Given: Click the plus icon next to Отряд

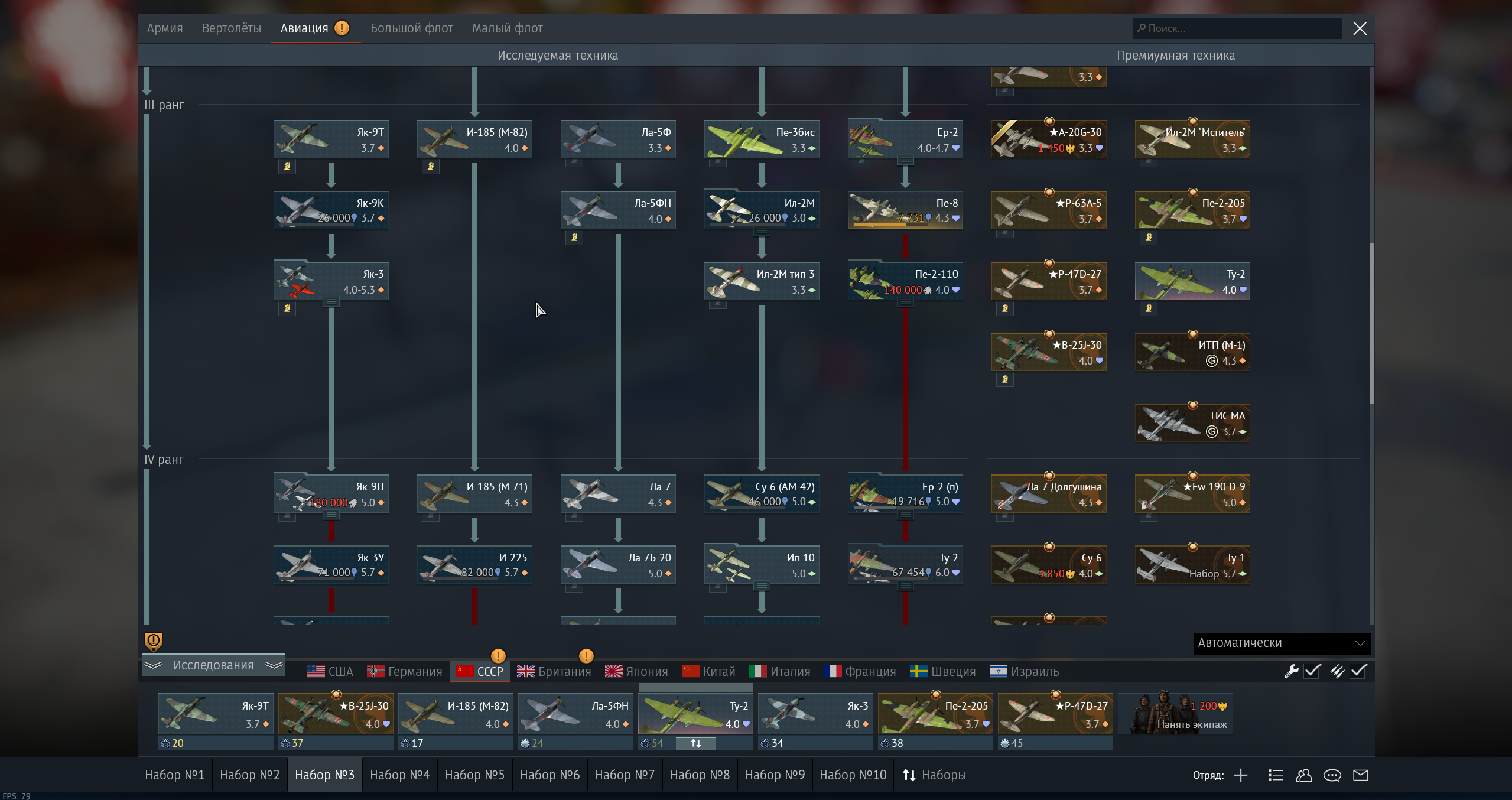Looking at the screenshot, I should [x=1241, y=775].
